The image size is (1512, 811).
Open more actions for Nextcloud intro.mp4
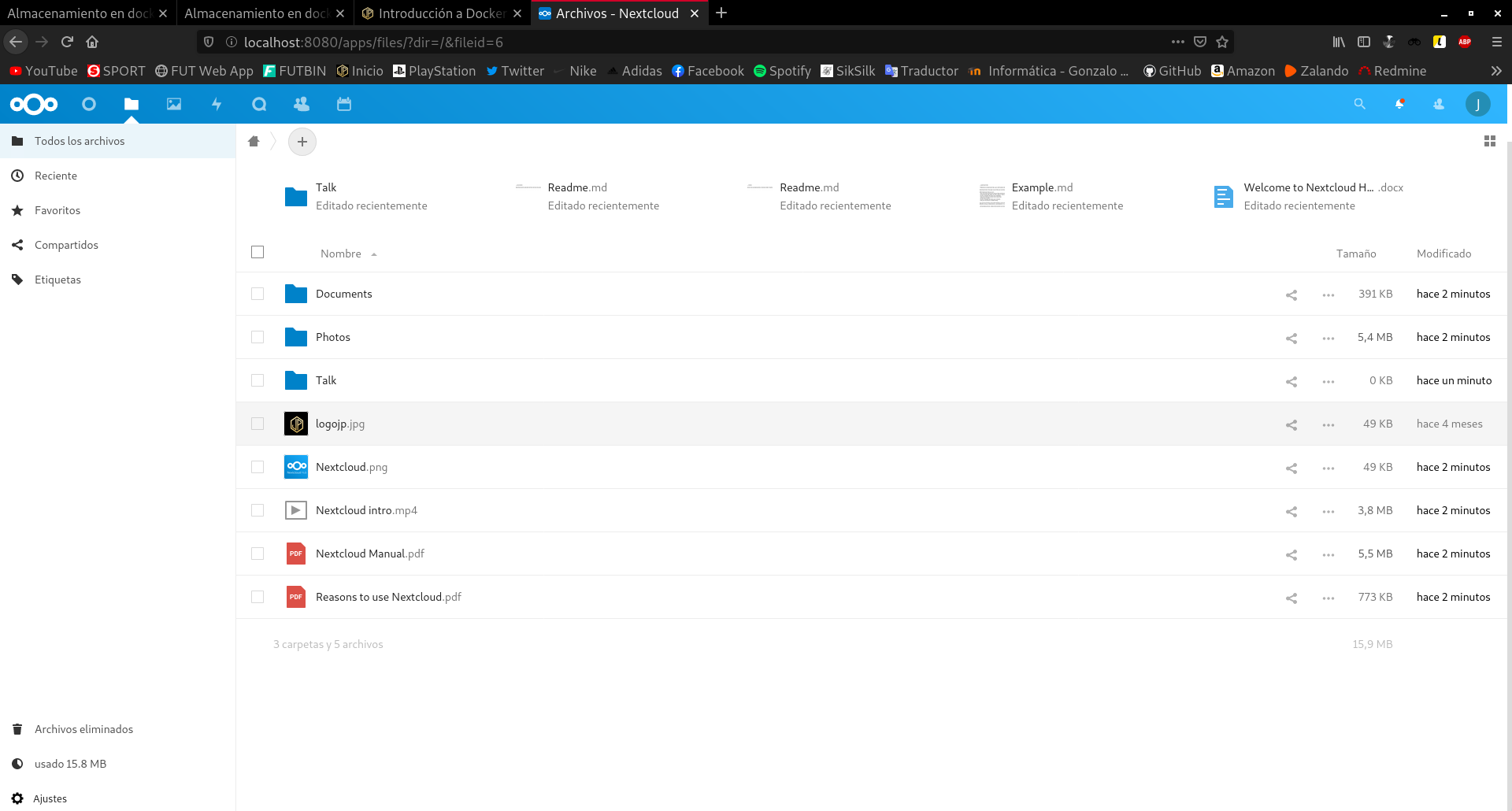pos(1329,511)
